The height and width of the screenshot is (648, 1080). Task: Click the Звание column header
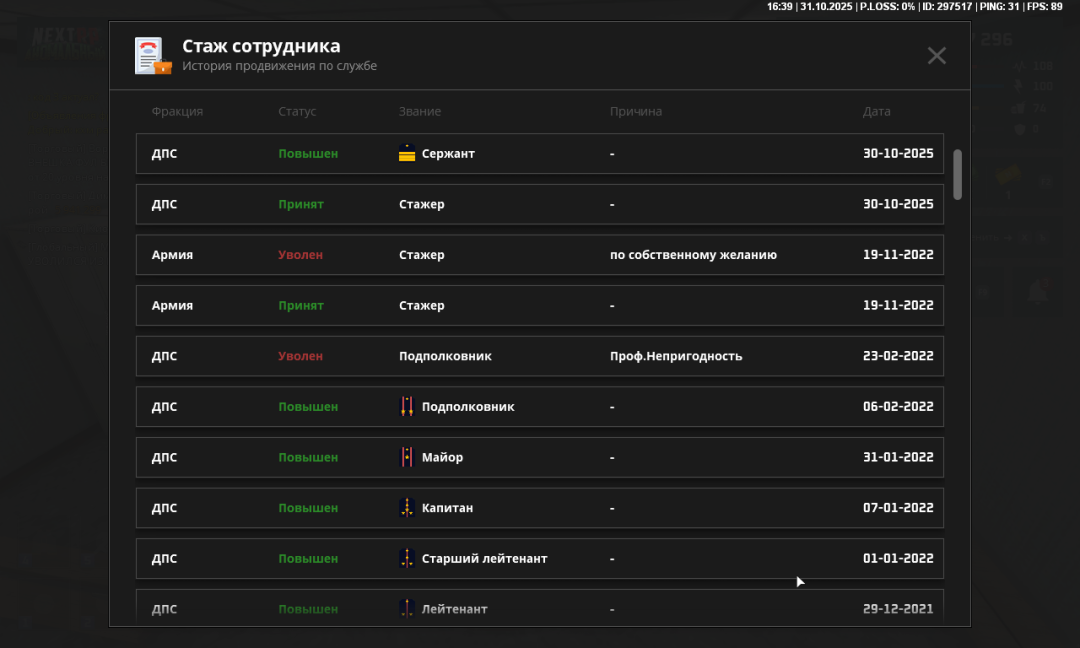tap(420, 112)
